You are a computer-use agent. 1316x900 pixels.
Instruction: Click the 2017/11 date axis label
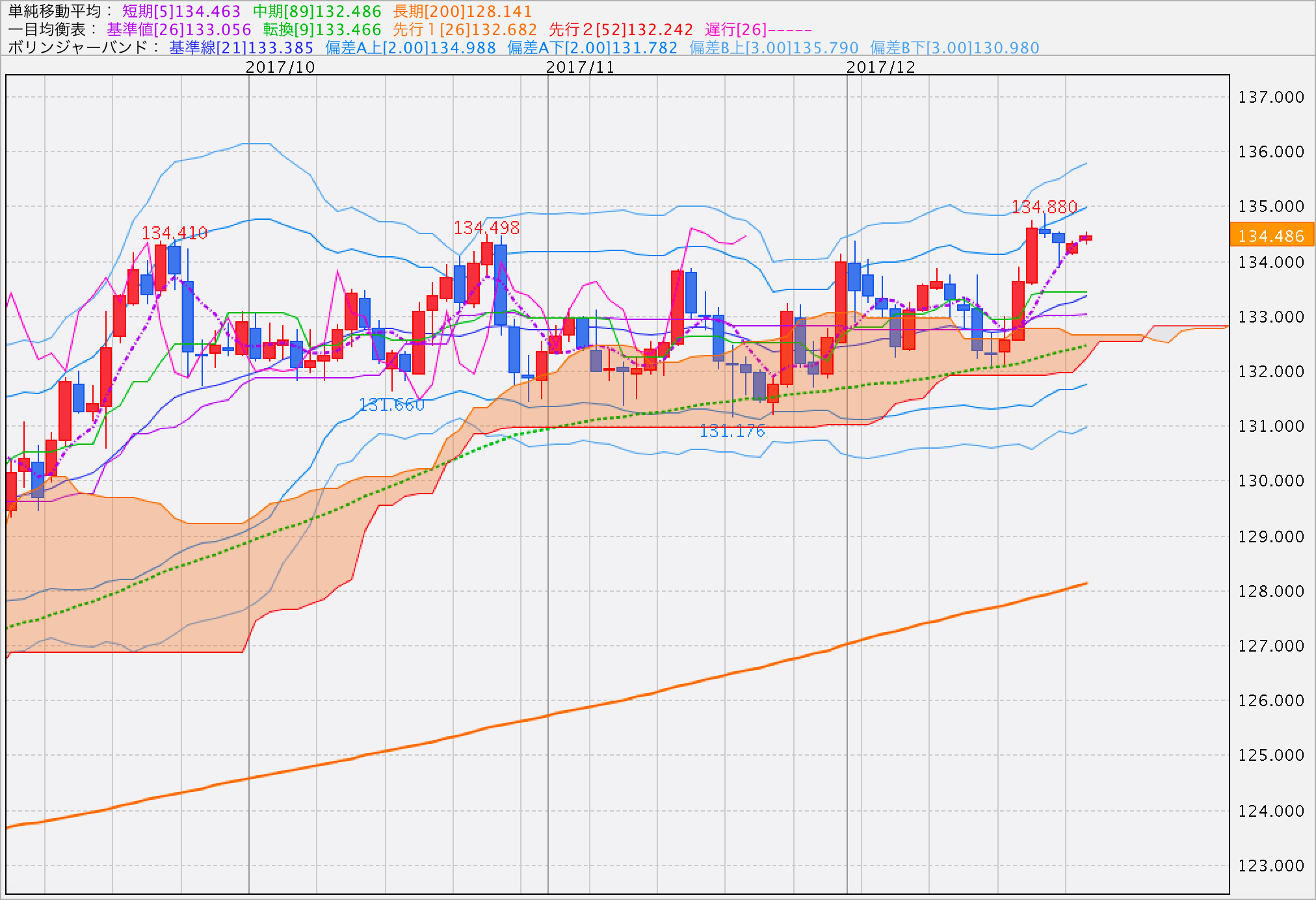[580, 67]
